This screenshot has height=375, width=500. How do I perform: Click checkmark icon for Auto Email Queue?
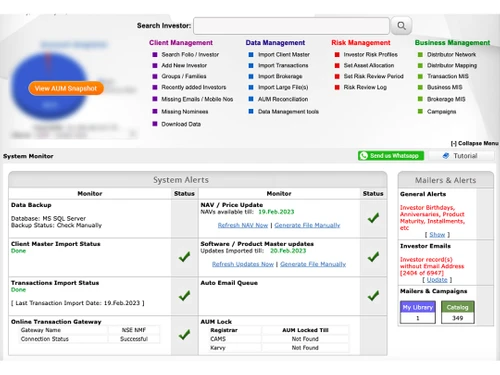pos(373,295)
